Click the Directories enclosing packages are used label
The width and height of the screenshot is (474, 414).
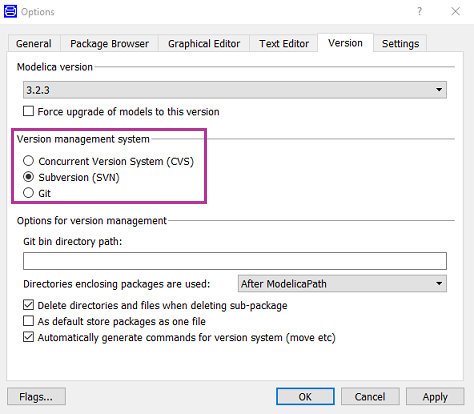[117, 284]
